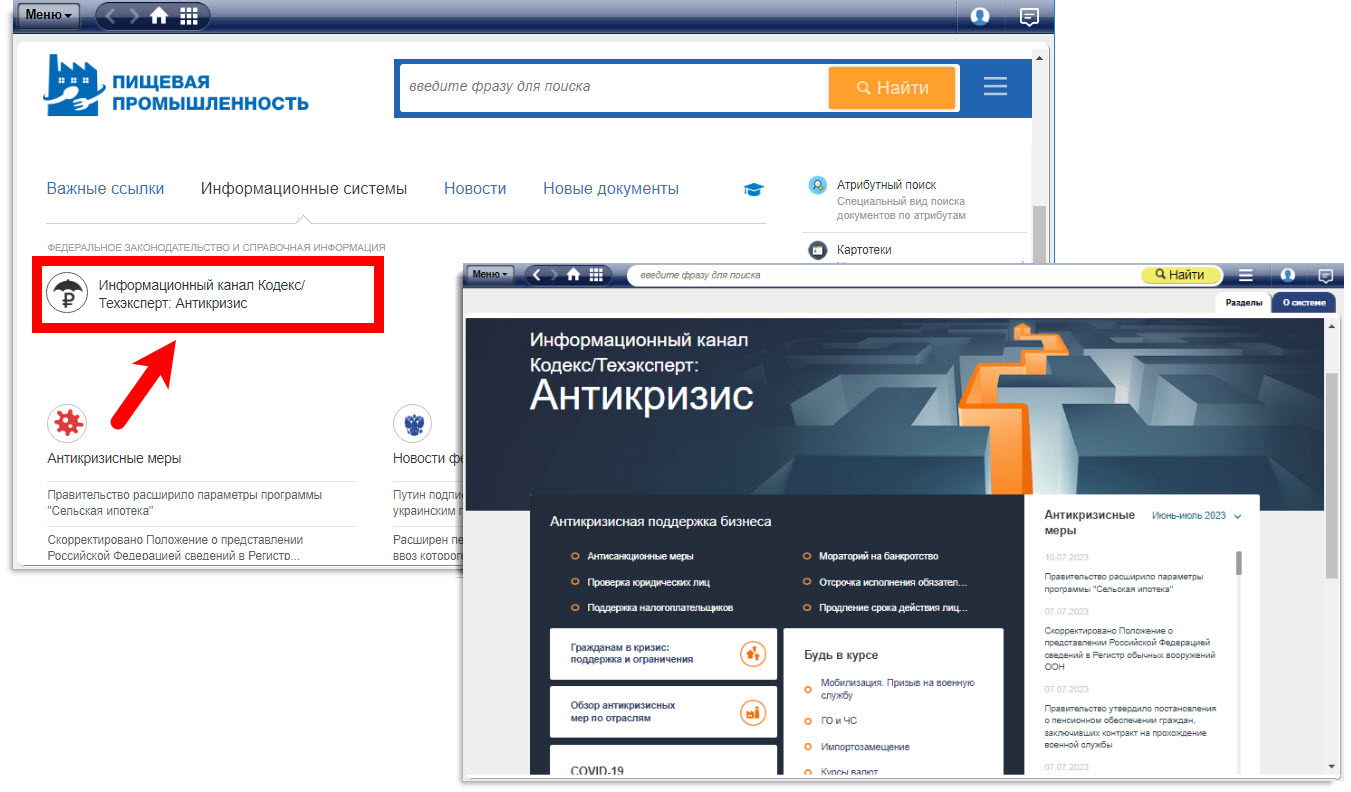This screenshot has width=1351, height=792.
Task: Click the front window vertical scrollbar
Action: [1332, 475]
